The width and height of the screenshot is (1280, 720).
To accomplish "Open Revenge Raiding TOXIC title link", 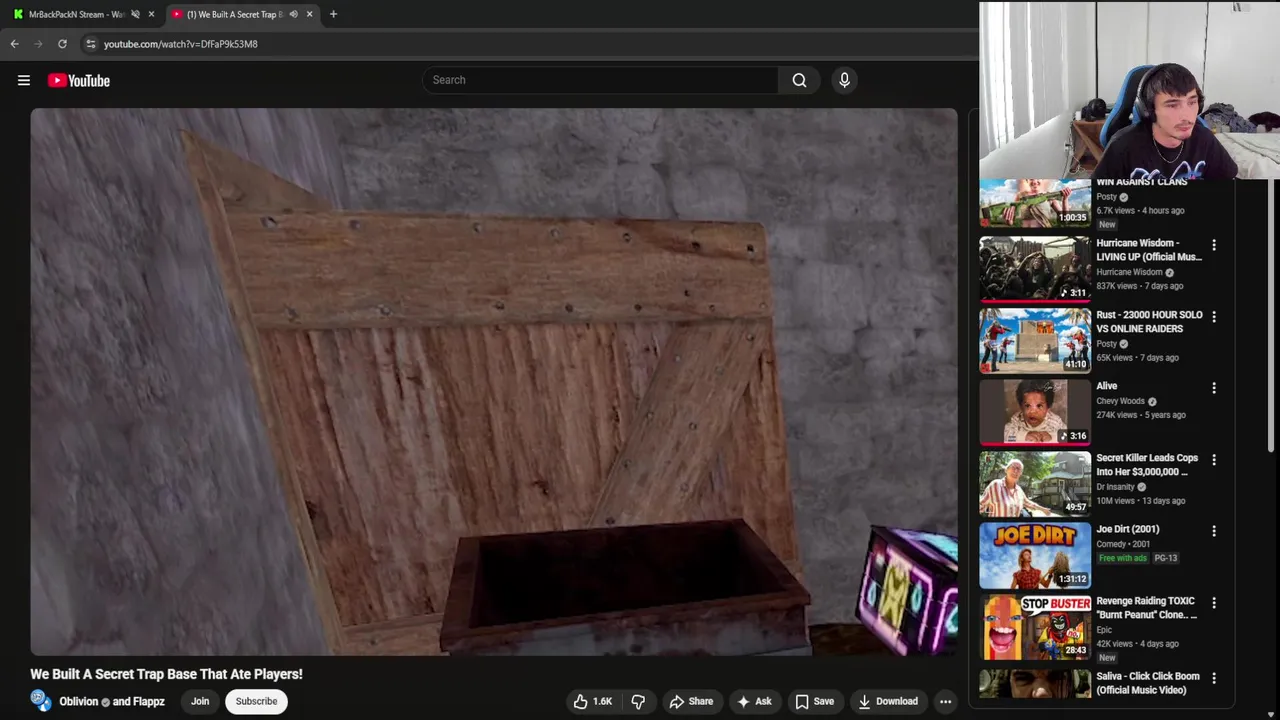I will (x=1146, y=608).
